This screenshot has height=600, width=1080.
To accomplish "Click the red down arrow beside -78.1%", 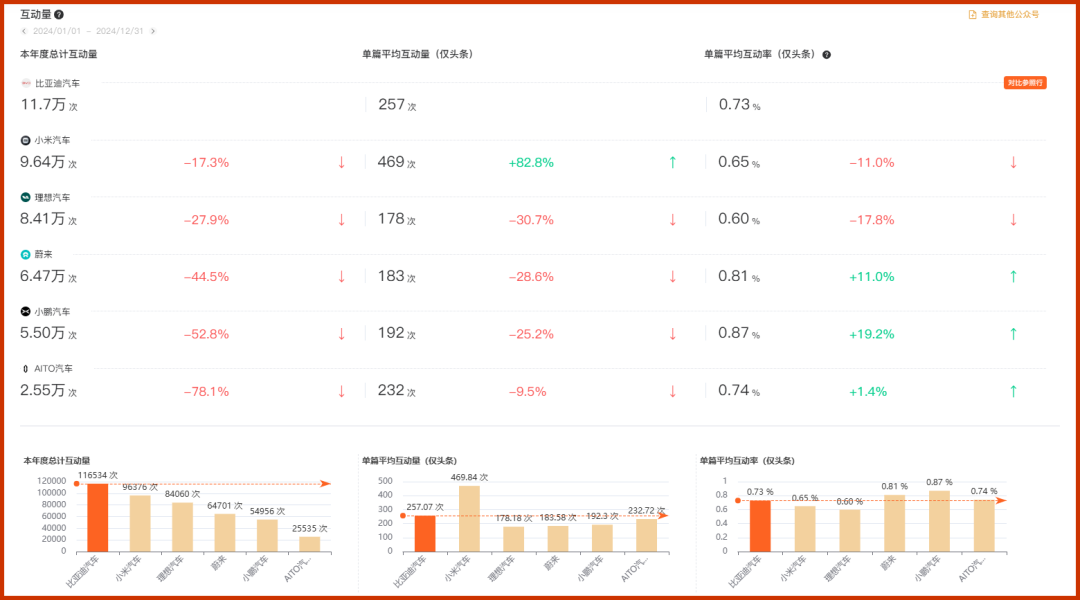I will coord(341,391).
